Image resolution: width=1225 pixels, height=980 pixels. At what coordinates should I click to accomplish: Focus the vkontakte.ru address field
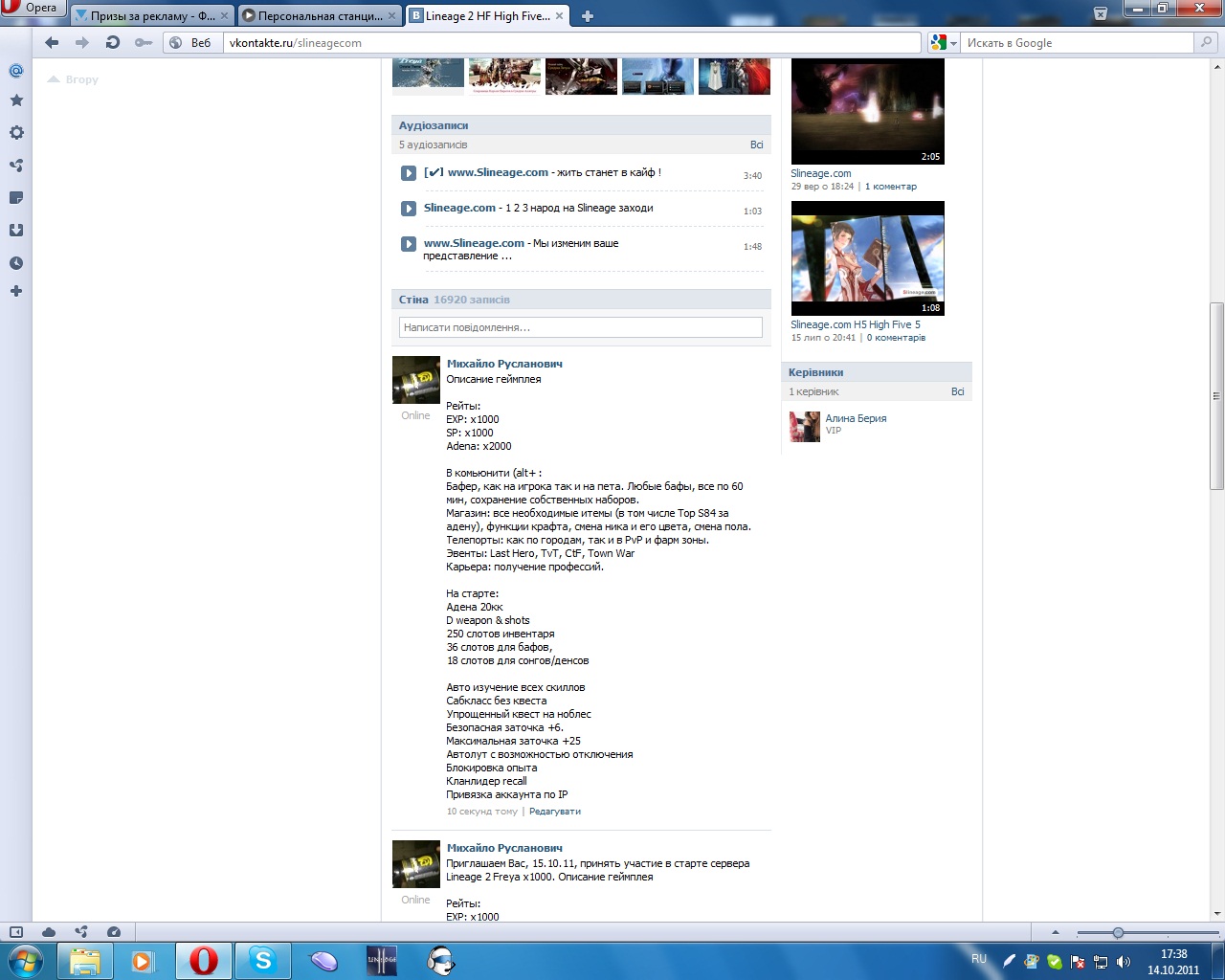[572, 42]
